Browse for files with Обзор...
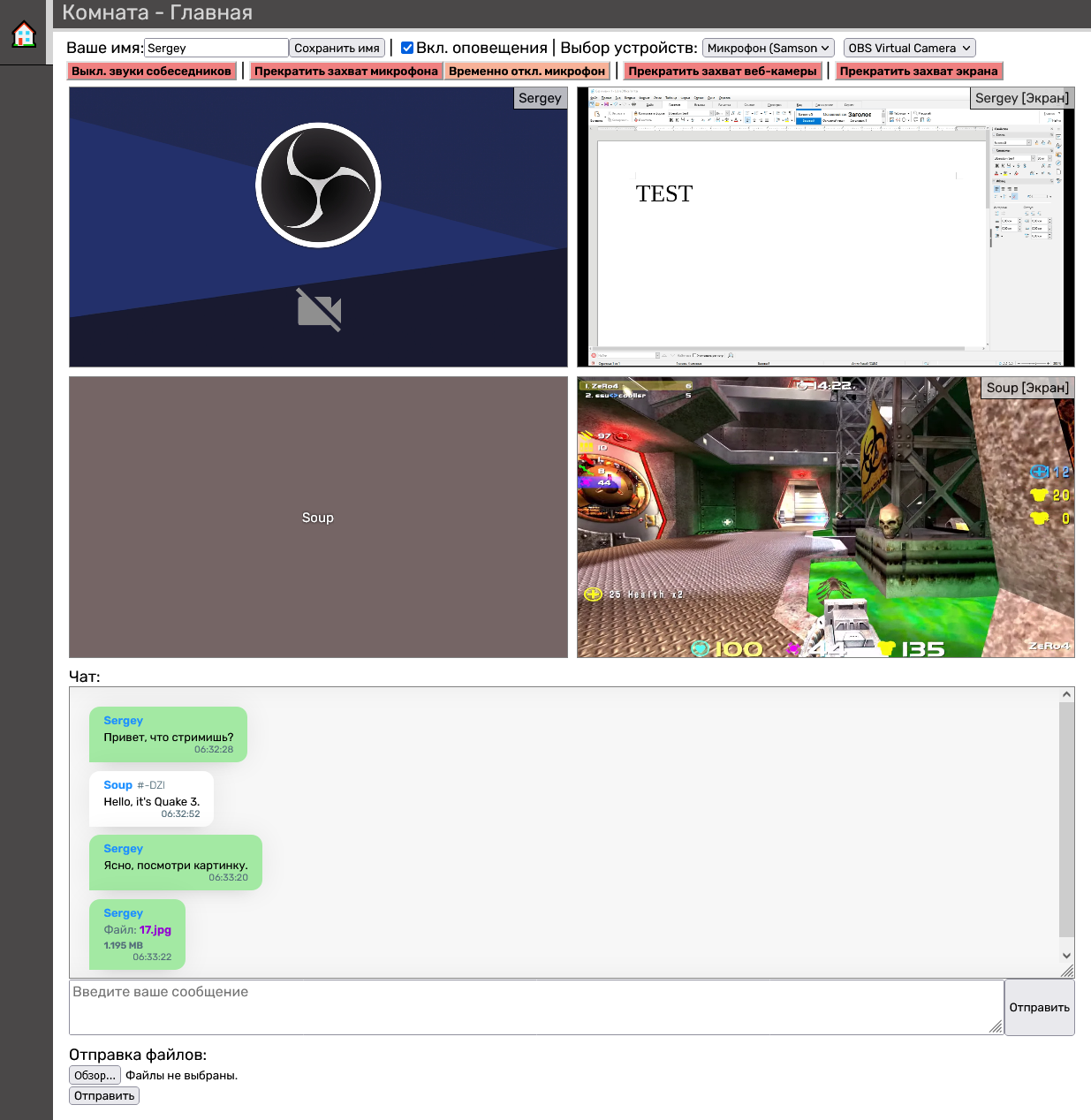This screenshot has width=1091, height=1120. pyautogui.click(x=95, y=1075)
